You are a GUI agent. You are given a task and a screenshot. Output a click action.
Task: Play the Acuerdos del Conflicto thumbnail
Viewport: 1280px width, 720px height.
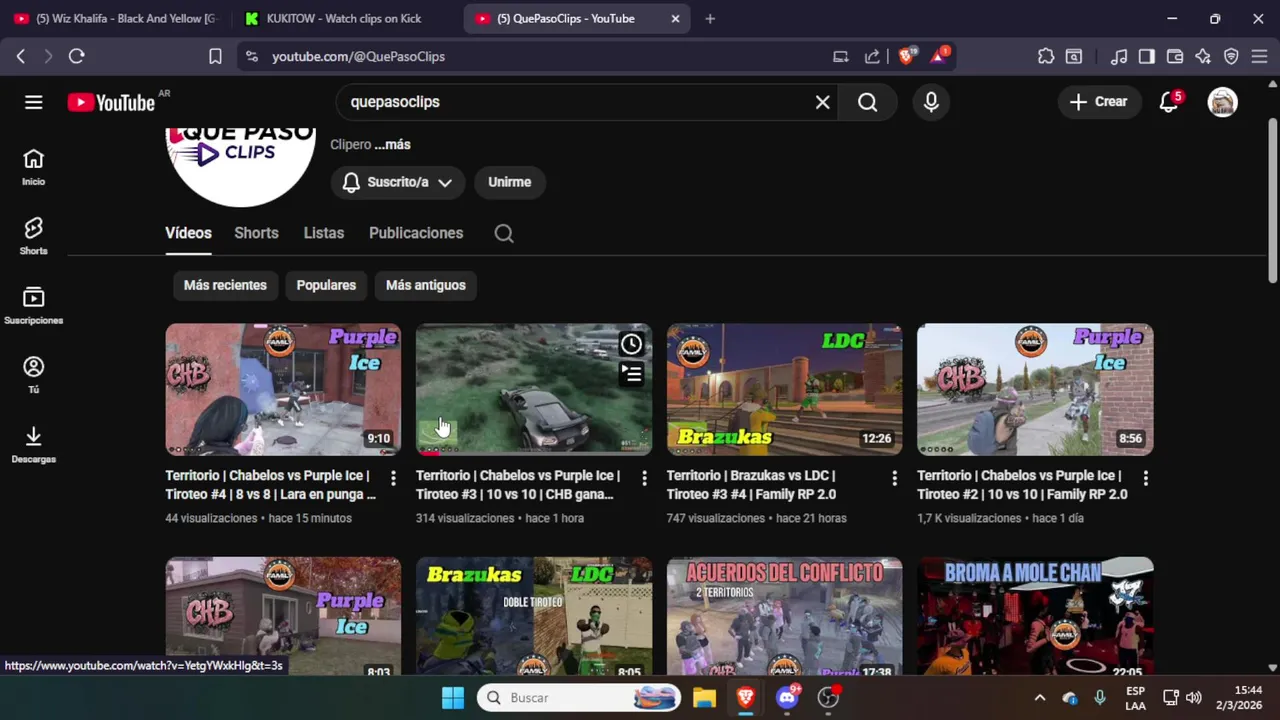784,616
